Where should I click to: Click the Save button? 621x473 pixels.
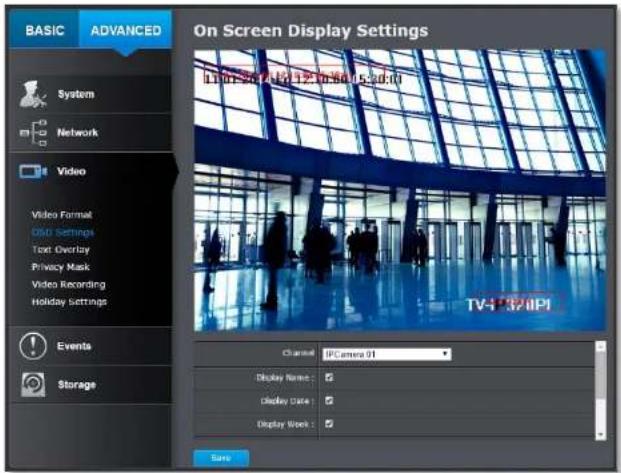coord(221,458)
